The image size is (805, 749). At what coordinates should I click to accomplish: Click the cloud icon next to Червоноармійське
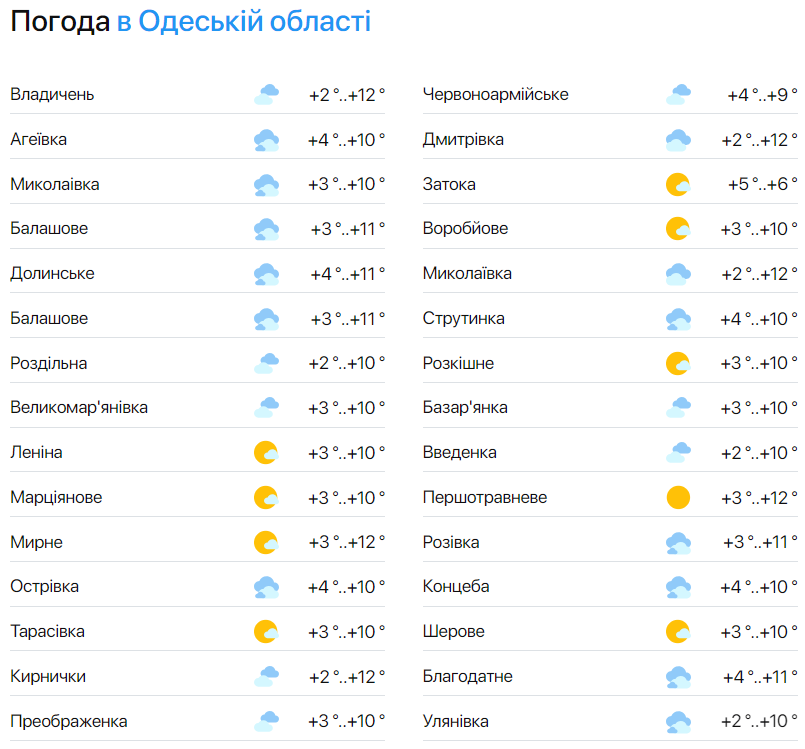click(678, 95)
